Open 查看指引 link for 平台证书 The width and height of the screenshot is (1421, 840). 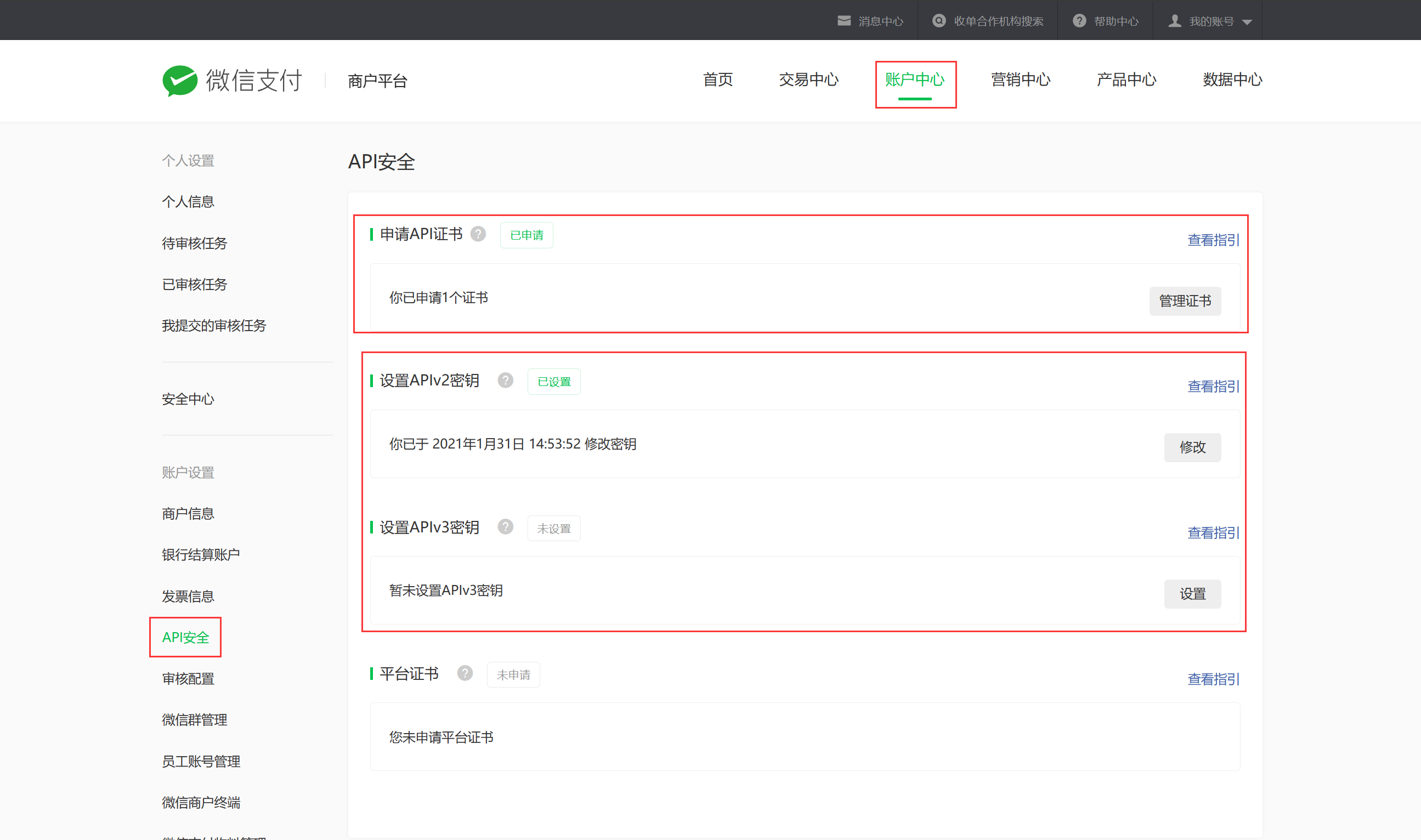[x=1213, y=679]
